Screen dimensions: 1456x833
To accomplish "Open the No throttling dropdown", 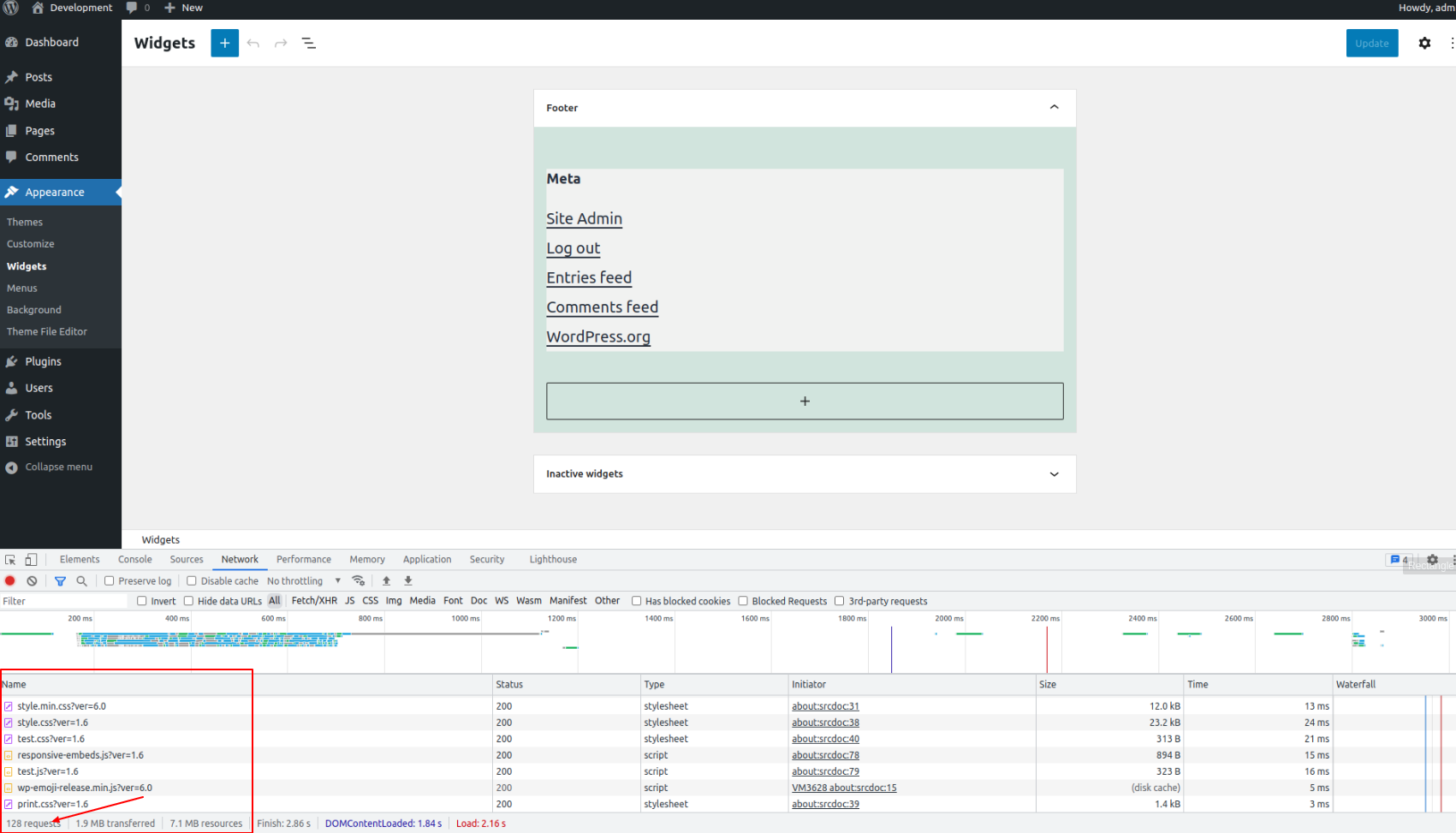I will pyautogui.click(x=304, y=580).
